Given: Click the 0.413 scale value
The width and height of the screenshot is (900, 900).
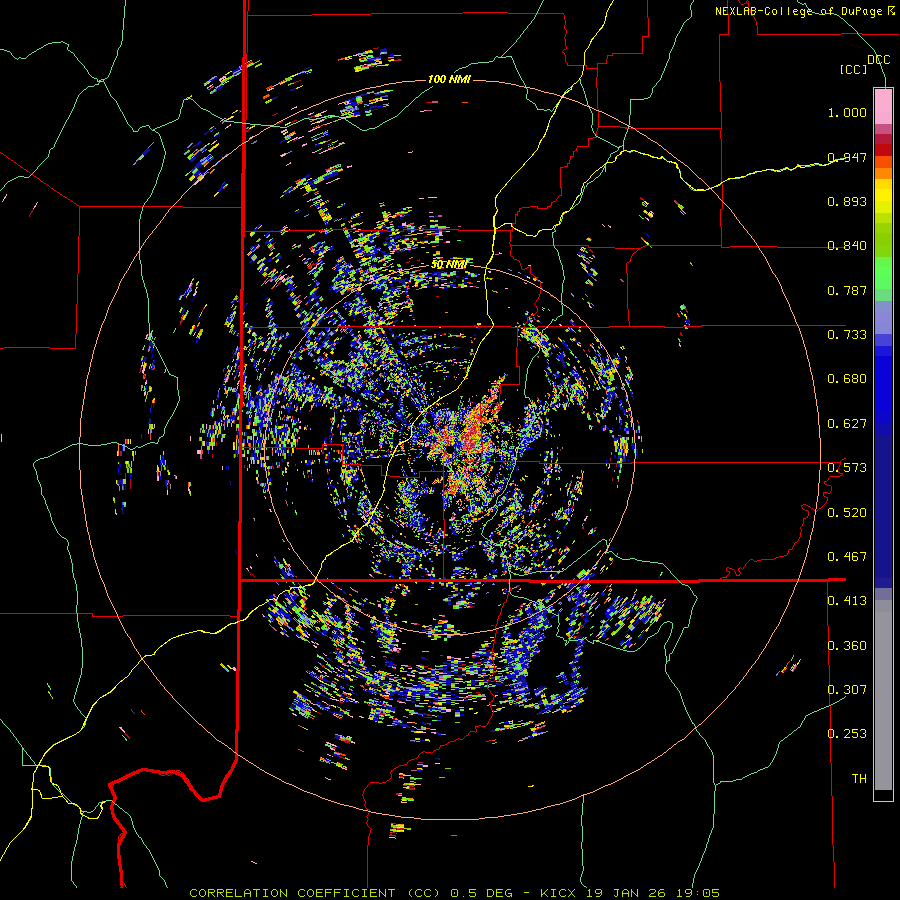Looking at the screenshot, I should [x=847, y=601].
